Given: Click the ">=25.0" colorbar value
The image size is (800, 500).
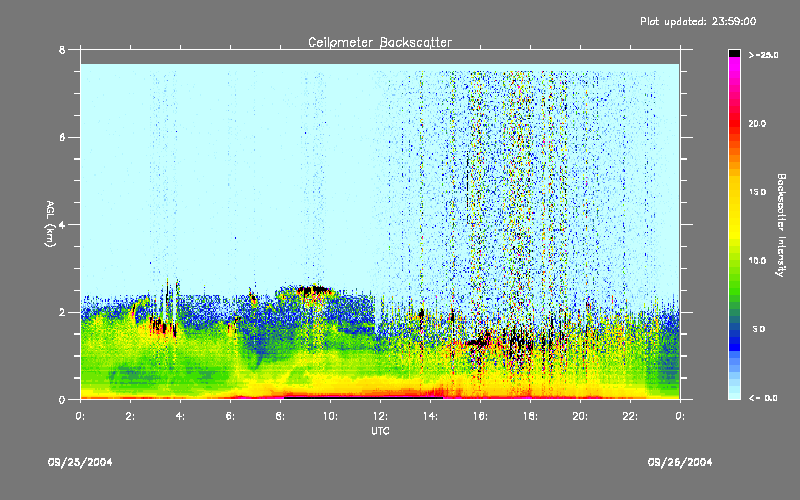Looking at the screenshot, I should [x=764, y=55].
